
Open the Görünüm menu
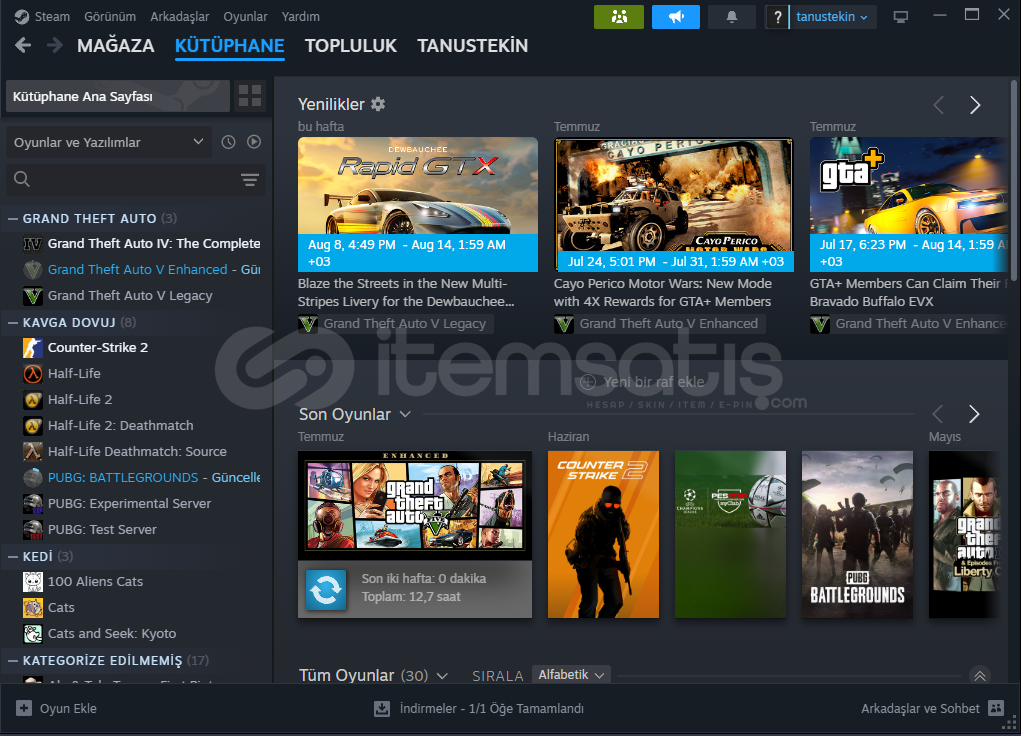tap(110, 16)
